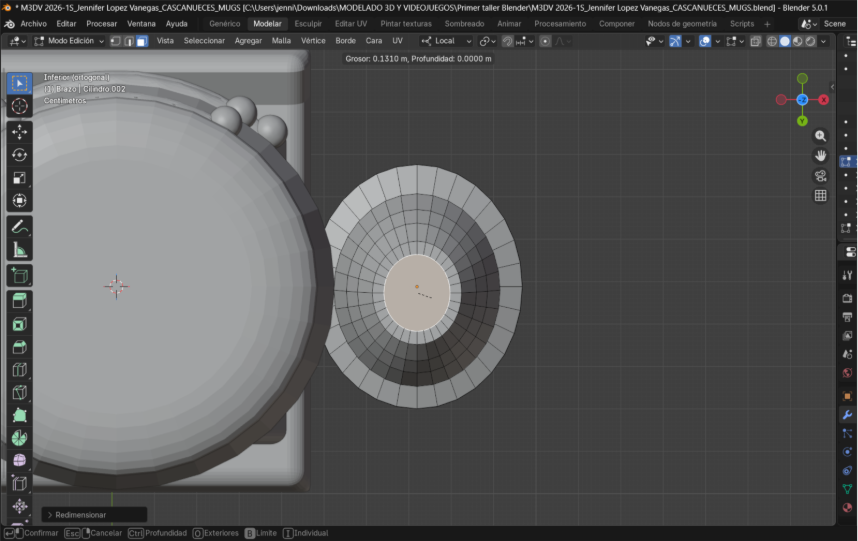
Task: Pick the Scale tool
Action: [x=19, y=178]
